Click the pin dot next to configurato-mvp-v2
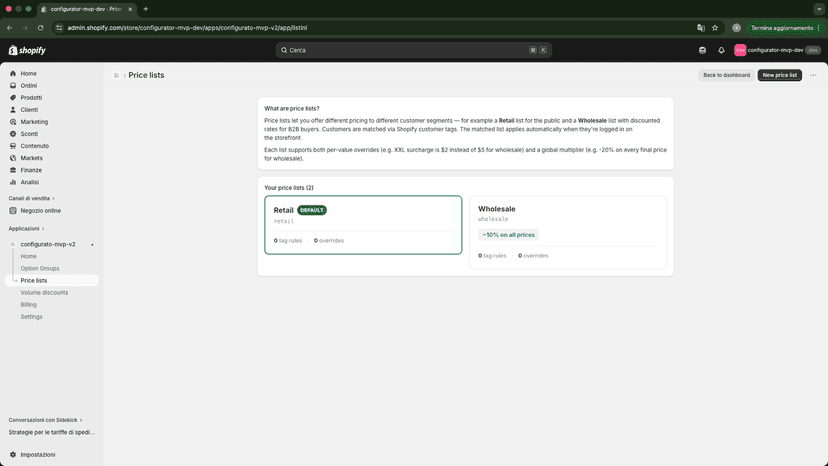The image size is (828, 466). pos(92,245)
